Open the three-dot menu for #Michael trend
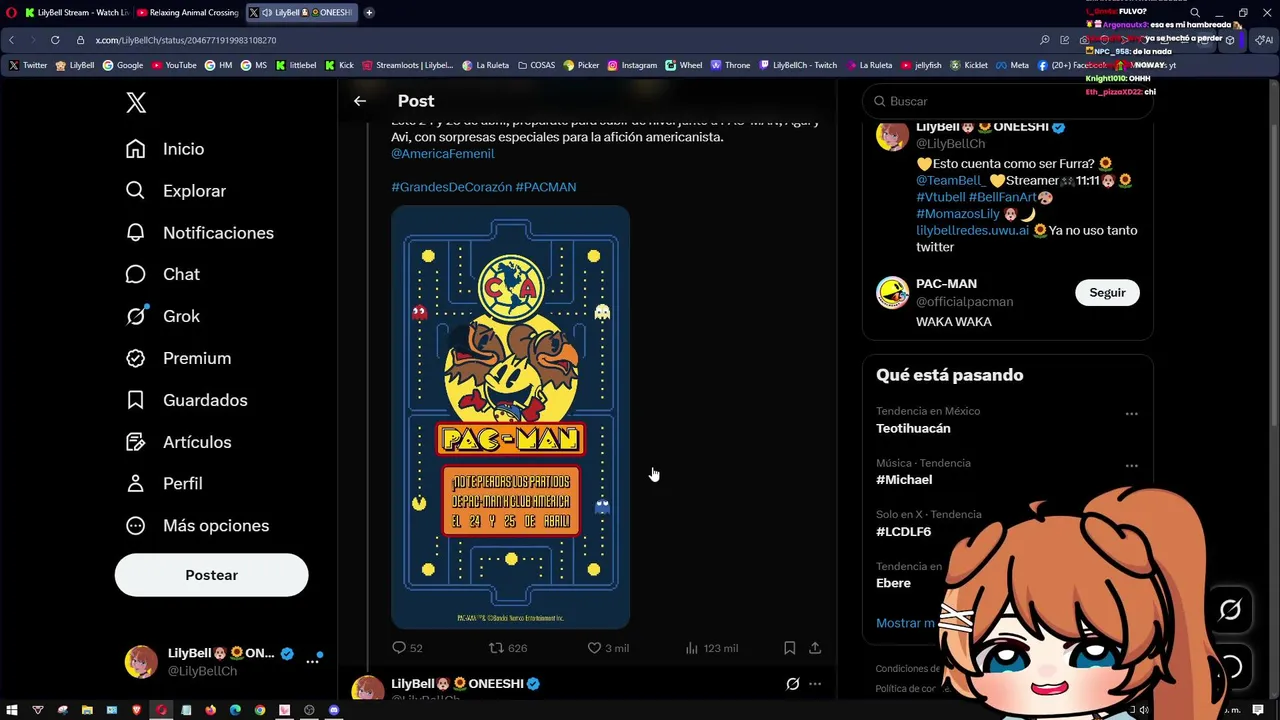Image resolution: width=1280 pixels, height=720 pixels. click(1131, 466)
